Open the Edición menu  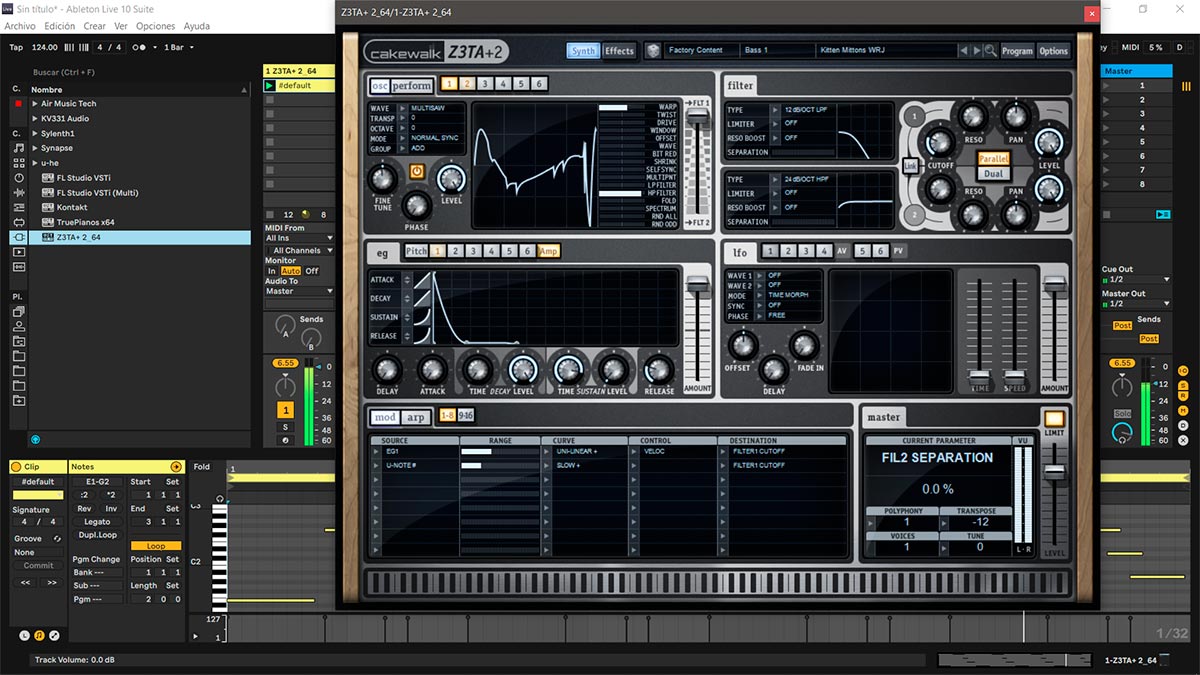click(x=59, y=26)
